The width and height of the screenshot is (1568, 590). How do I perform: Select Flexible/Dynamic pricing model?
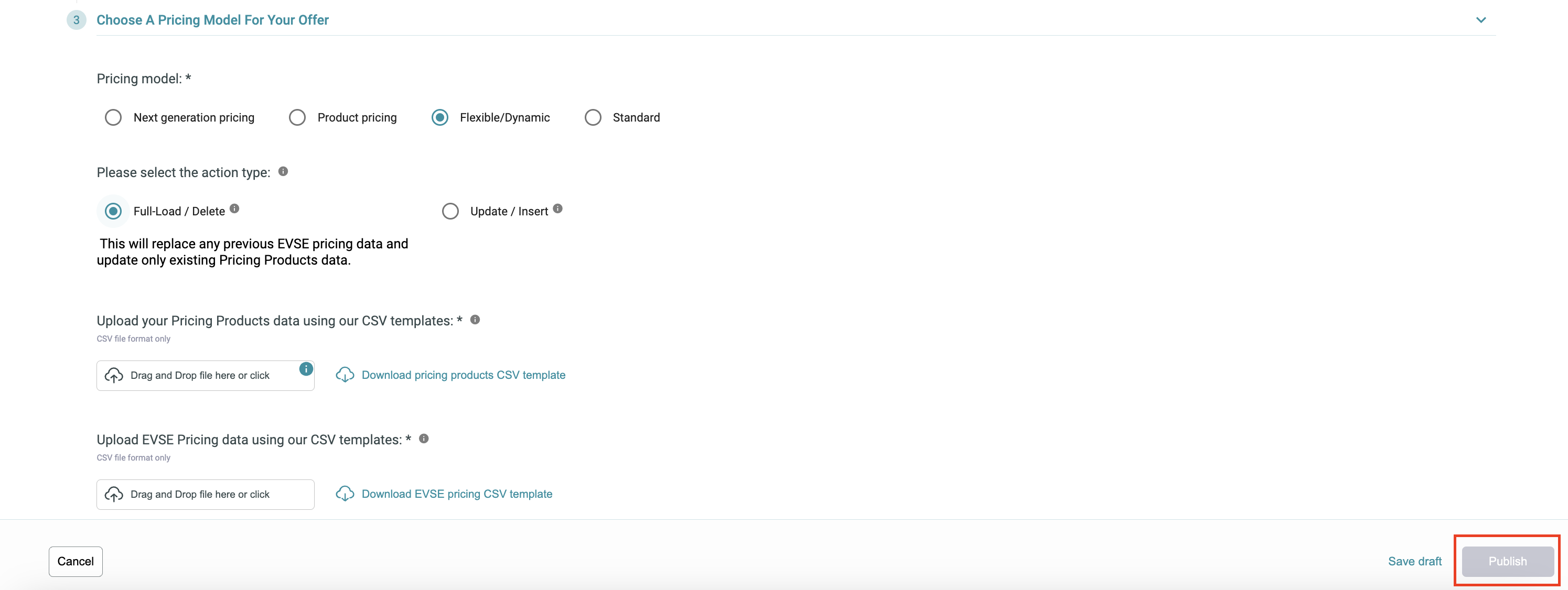pos(439,117)
